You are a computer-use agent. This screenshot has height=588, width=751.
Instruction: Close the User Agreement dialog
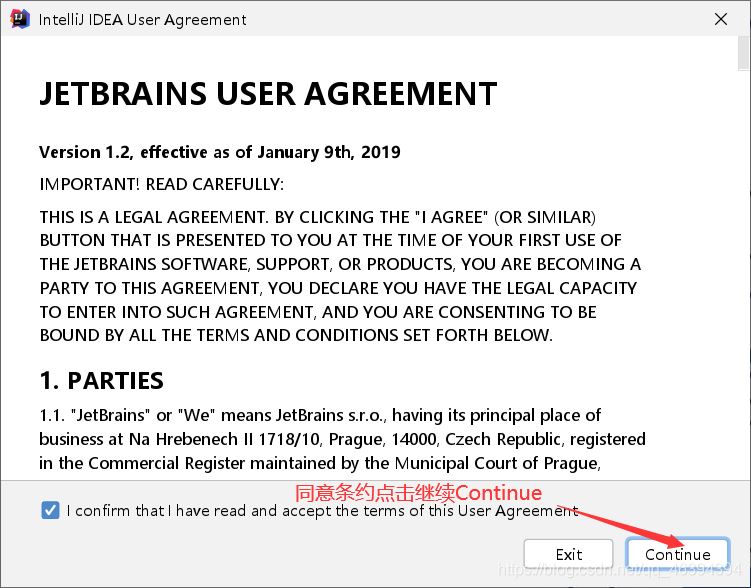(x=721, y=19)
